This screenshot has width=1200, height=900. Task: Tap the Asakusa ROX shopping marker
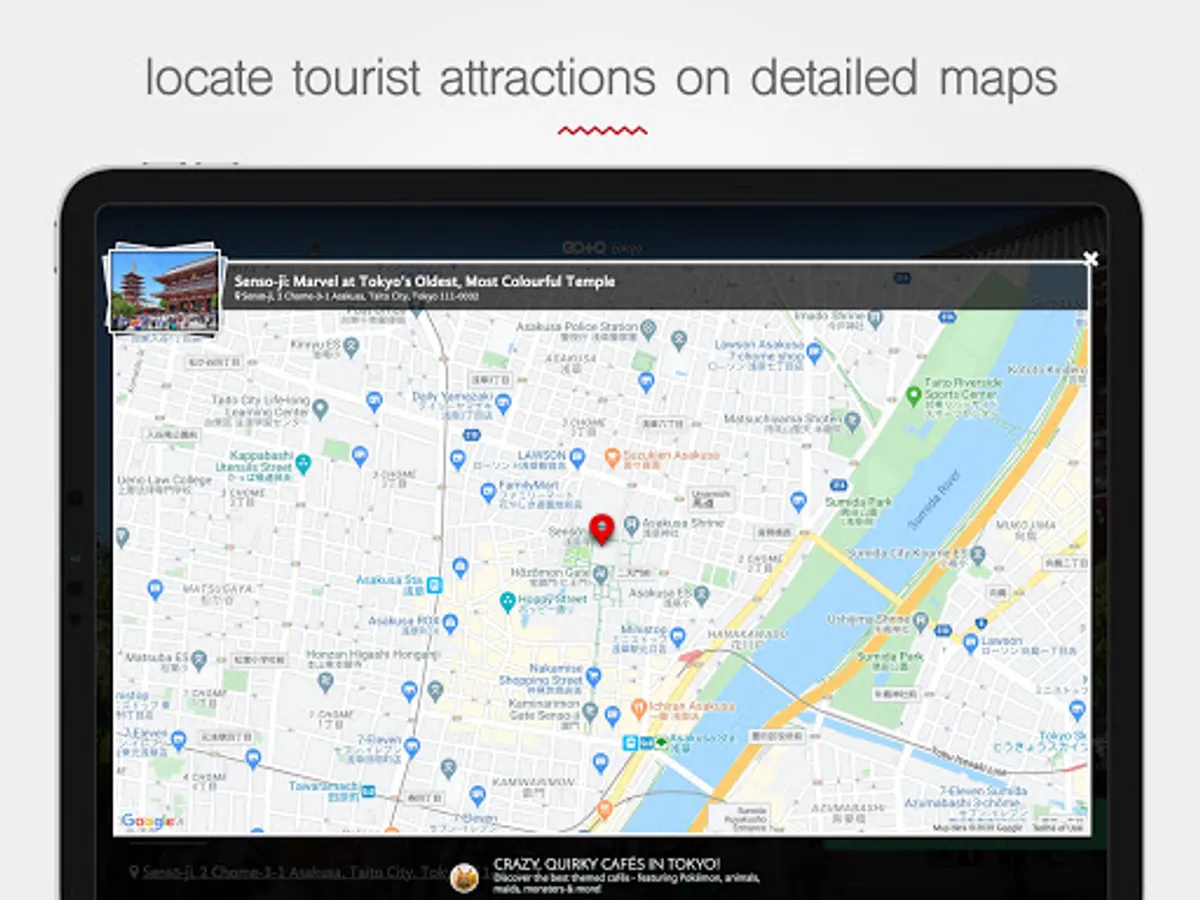[x=450, y=624]
